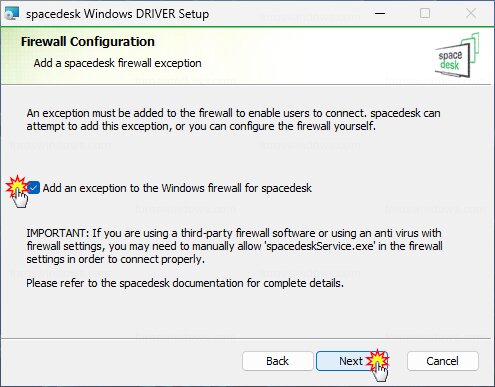
Task: Uncheck the Windows firewall exception checkbox
Action: click(33, 188)
